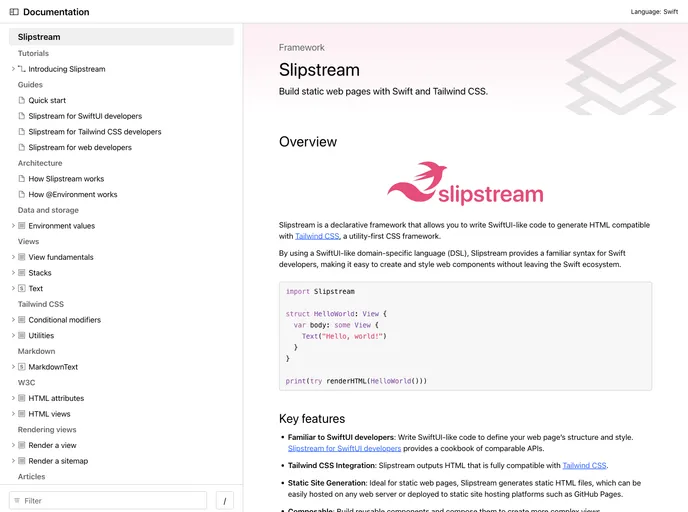This screenshot has width=688, height=512.
Task: Expand the HTML attributes section
Action: 13,398
